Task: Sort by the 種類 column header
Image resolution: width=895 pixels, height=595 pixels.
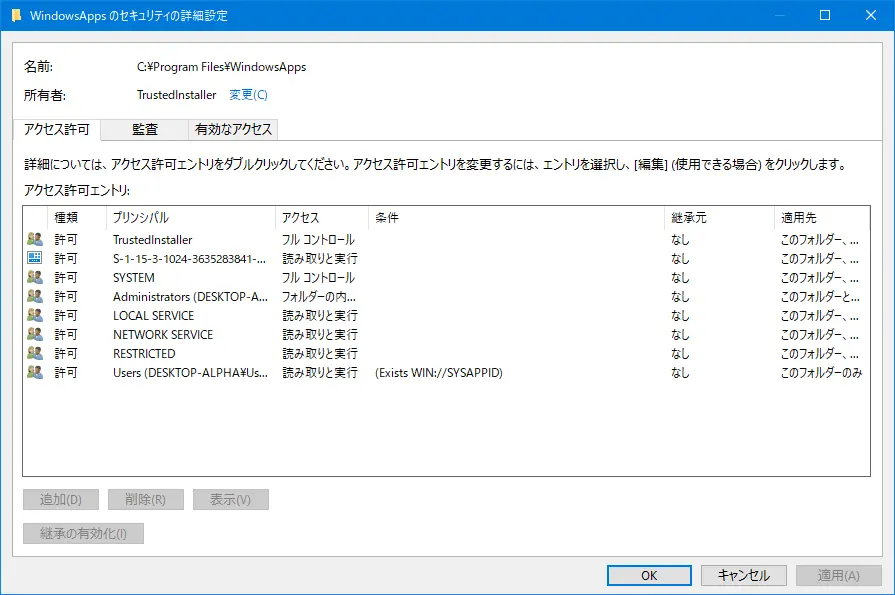Action: (x=77, y=218)
